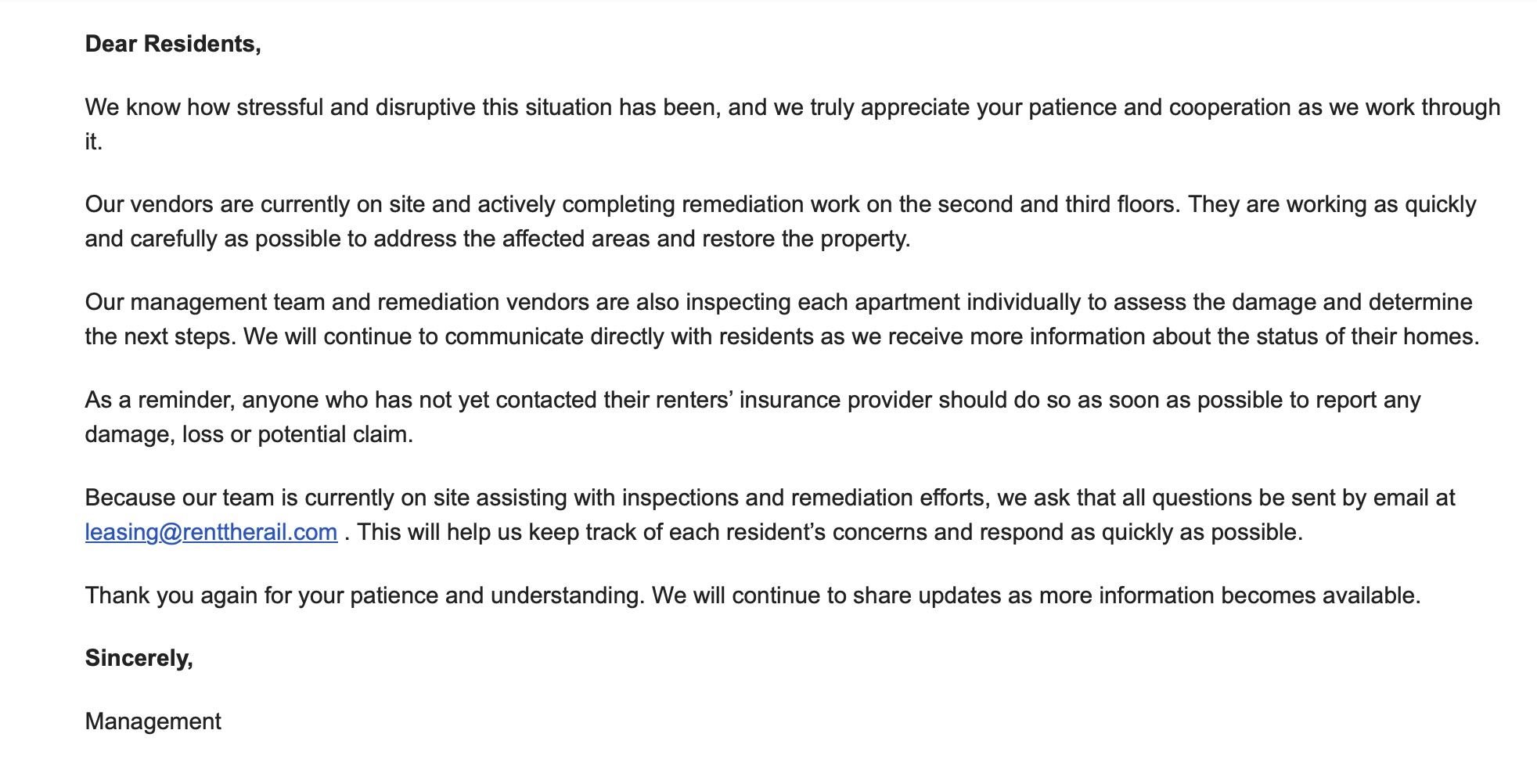Image resolution: width=1537 pixels, height=784 pixels.
Task: Click the bold 'Dear Residents,' greeting
Action: click(173, 44)
